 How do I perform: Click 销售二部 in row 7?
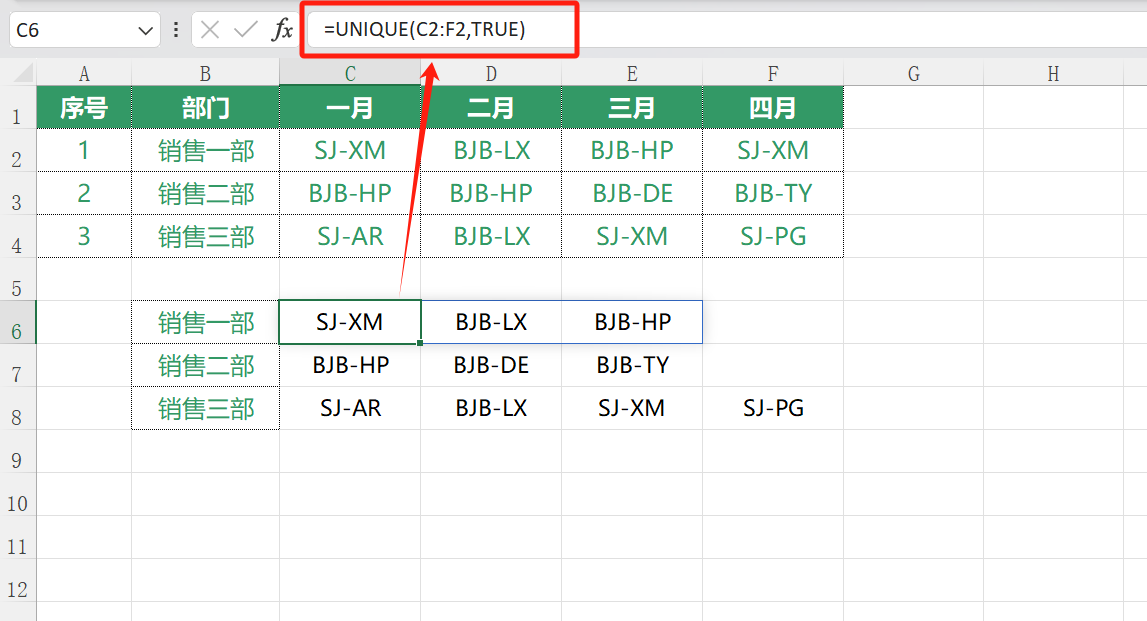pos(206,366)
